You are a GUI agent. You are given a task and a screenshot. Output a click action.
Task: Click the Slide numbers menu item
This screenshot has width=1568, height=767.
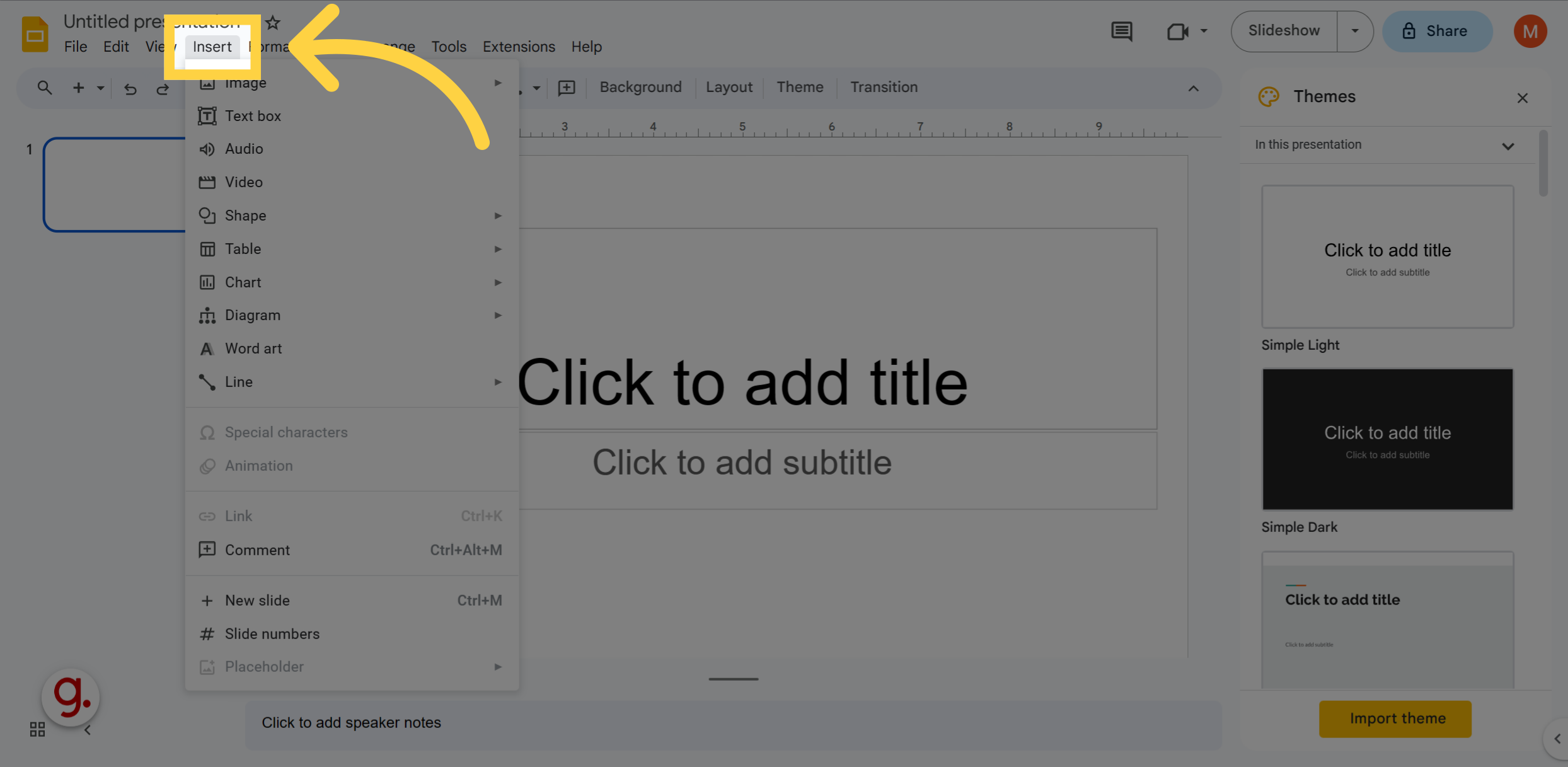(x=272, y=633)
